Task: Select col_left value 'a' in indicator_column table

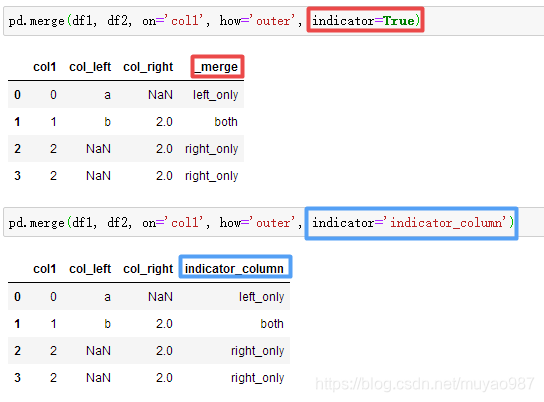Action: [107, 297]
